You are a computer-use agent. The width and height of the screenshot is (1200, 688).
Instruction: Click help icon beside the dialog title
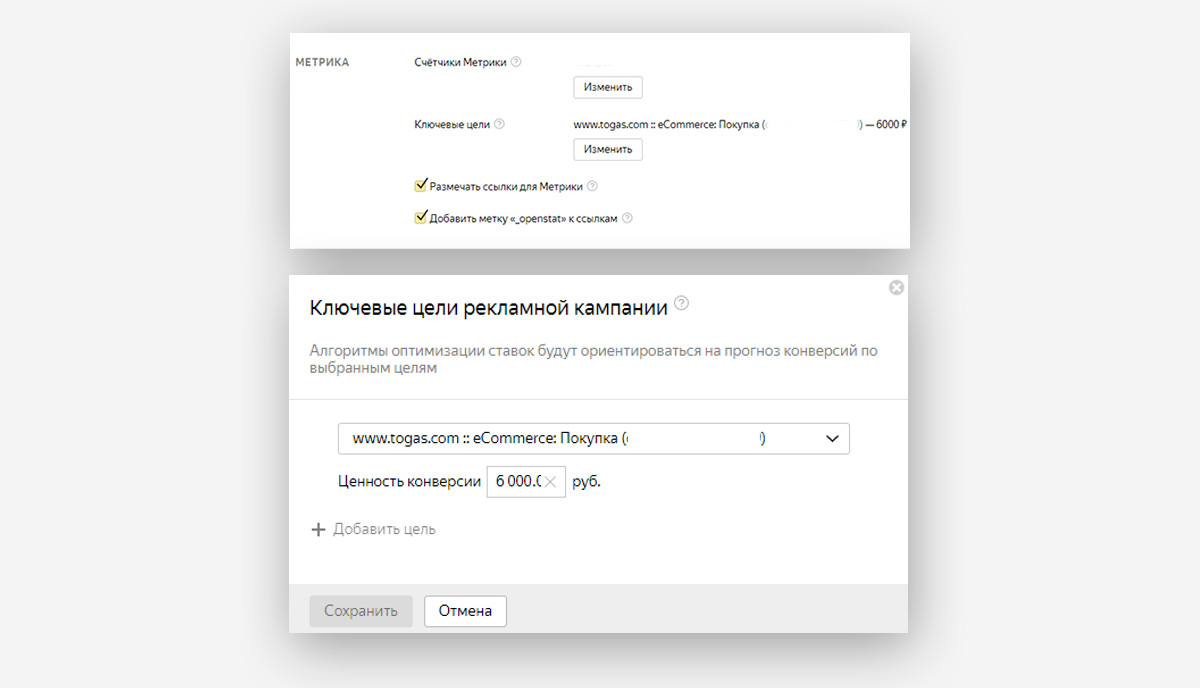[x=682, y=303]
